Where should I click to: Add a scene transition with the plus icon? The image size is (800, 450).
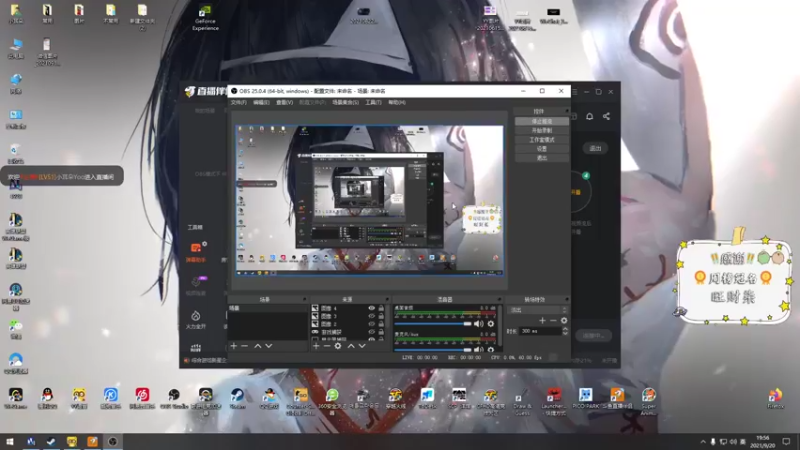click(542, 320)
